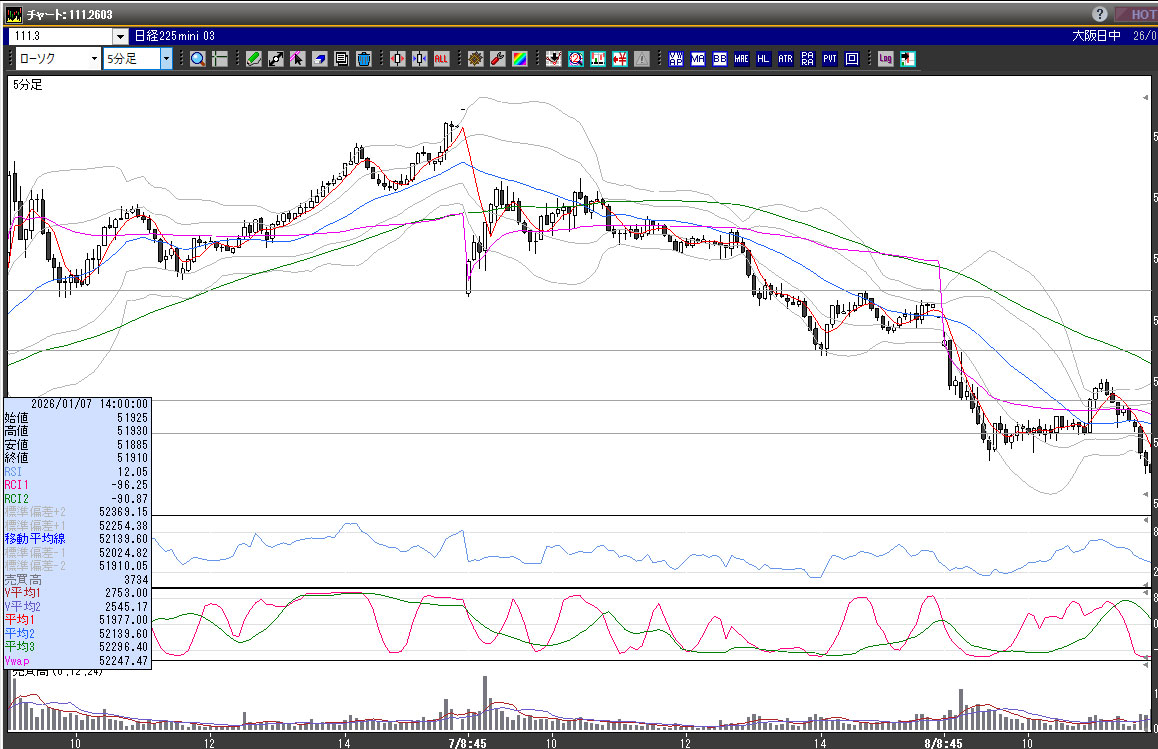Open settings with red wrench icon
Screen dimensions: 1158x749
pos(497,59)
